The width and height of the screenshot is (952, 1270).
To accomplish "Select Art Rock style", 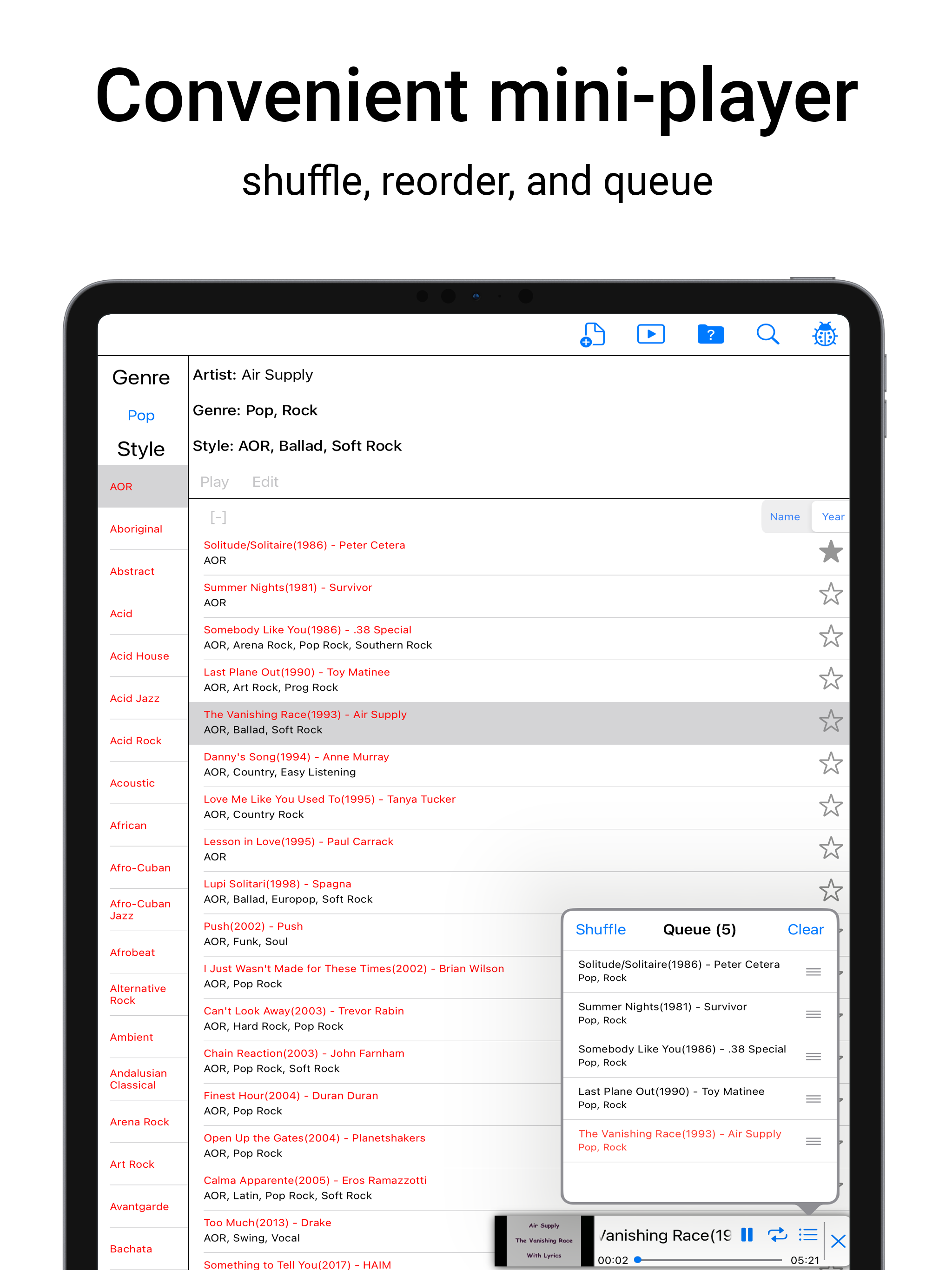I will [x=143, y=1164].
